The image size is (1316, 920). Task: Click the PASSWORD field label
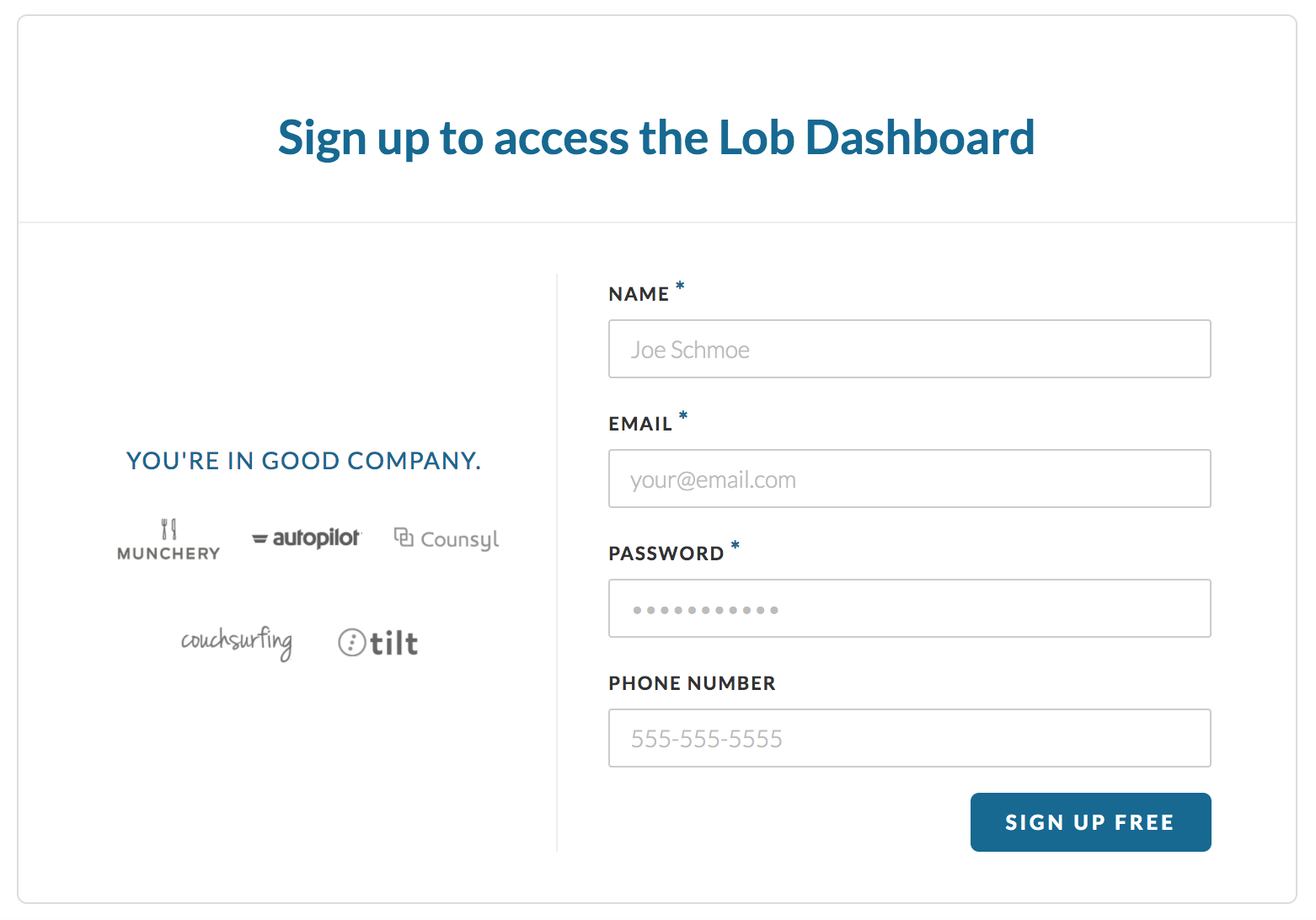click(666, 554)
